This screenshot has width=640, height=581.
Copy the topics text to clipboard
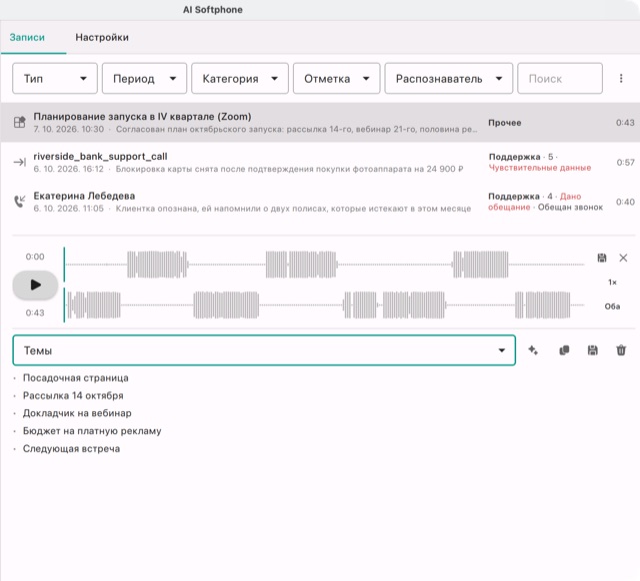pos(564,350)
